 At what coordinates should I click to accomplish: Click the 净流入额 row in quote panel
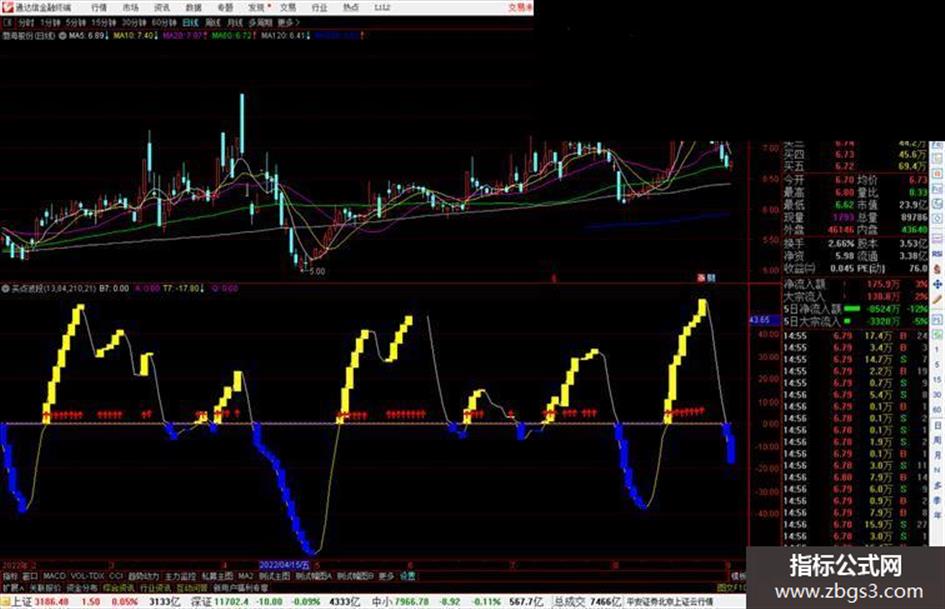point(856,284)
